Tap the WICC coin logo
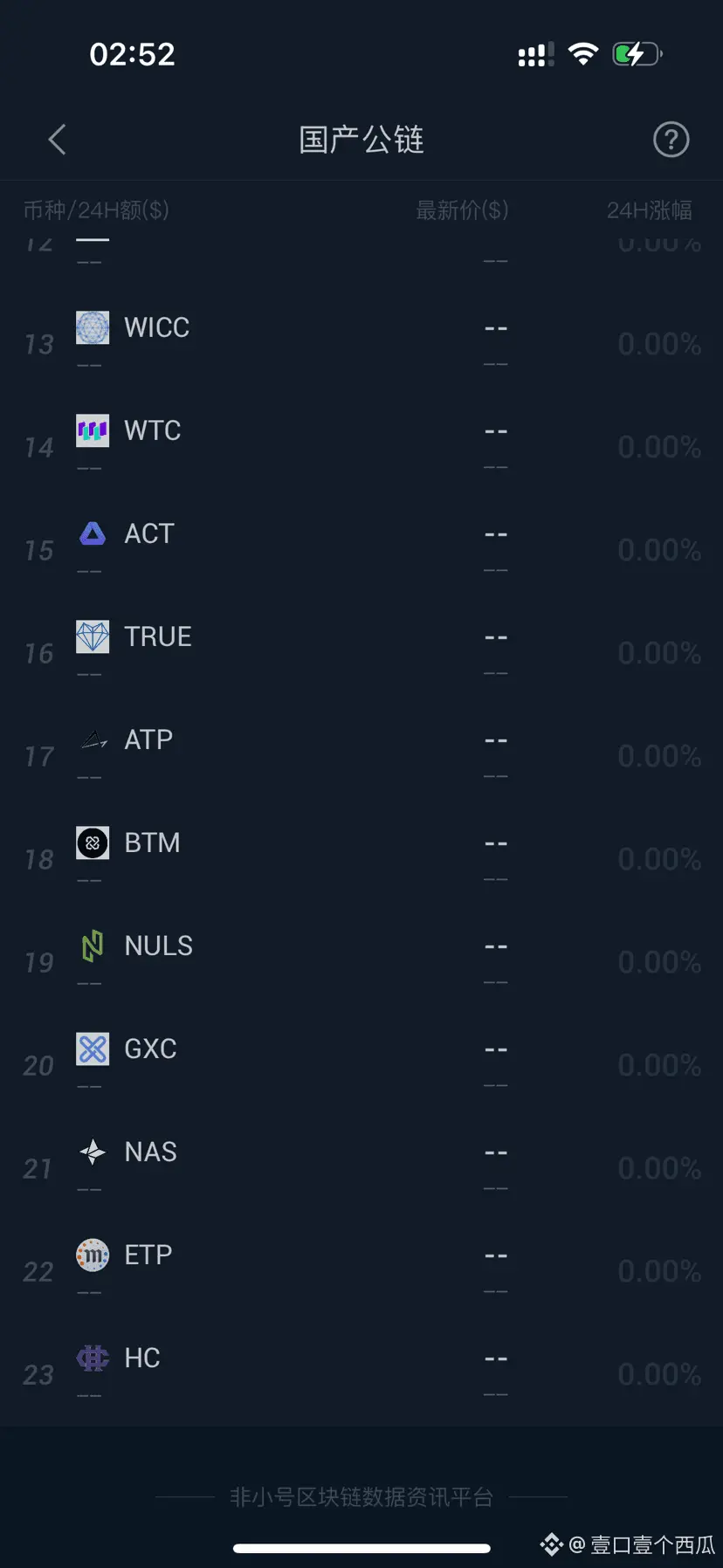Screen dimensions: 723x1568 tap(93, 327)
